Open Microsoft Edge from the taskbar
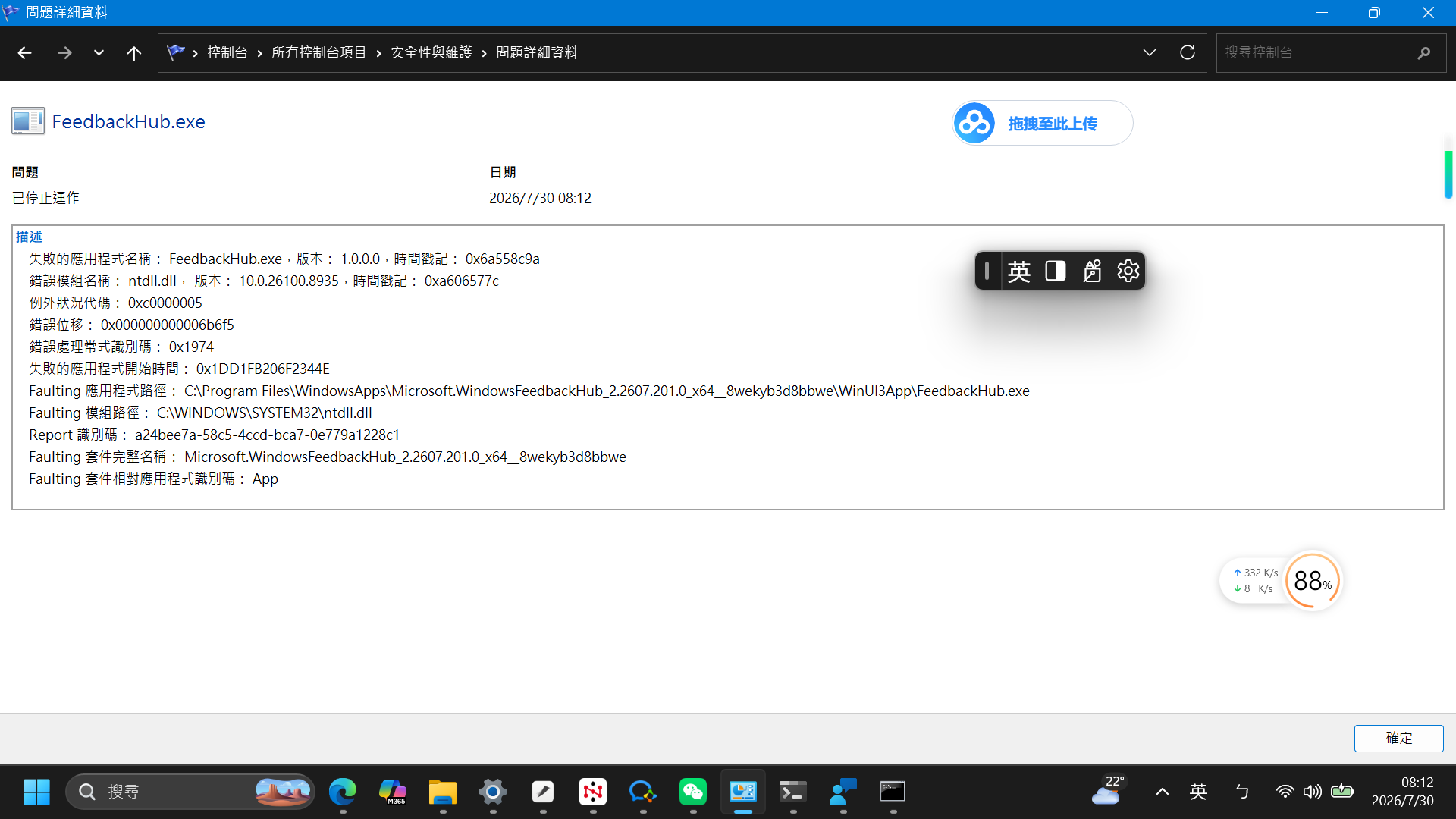1456x819 pixels. [342, 792]
